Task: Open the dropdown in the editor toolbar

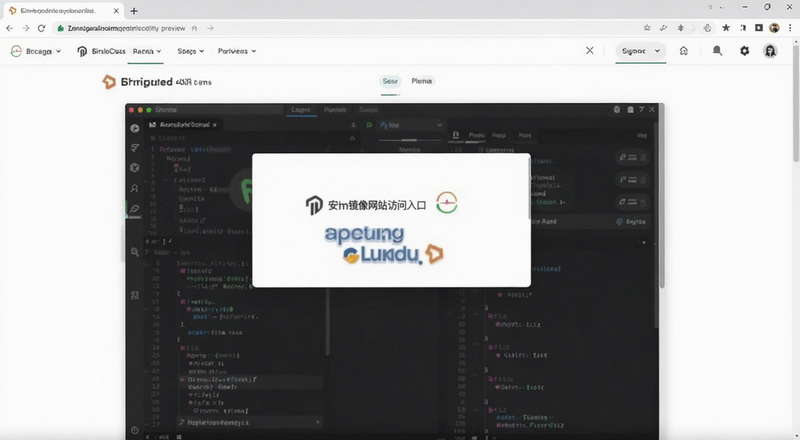Action: (x=411, y=125)
